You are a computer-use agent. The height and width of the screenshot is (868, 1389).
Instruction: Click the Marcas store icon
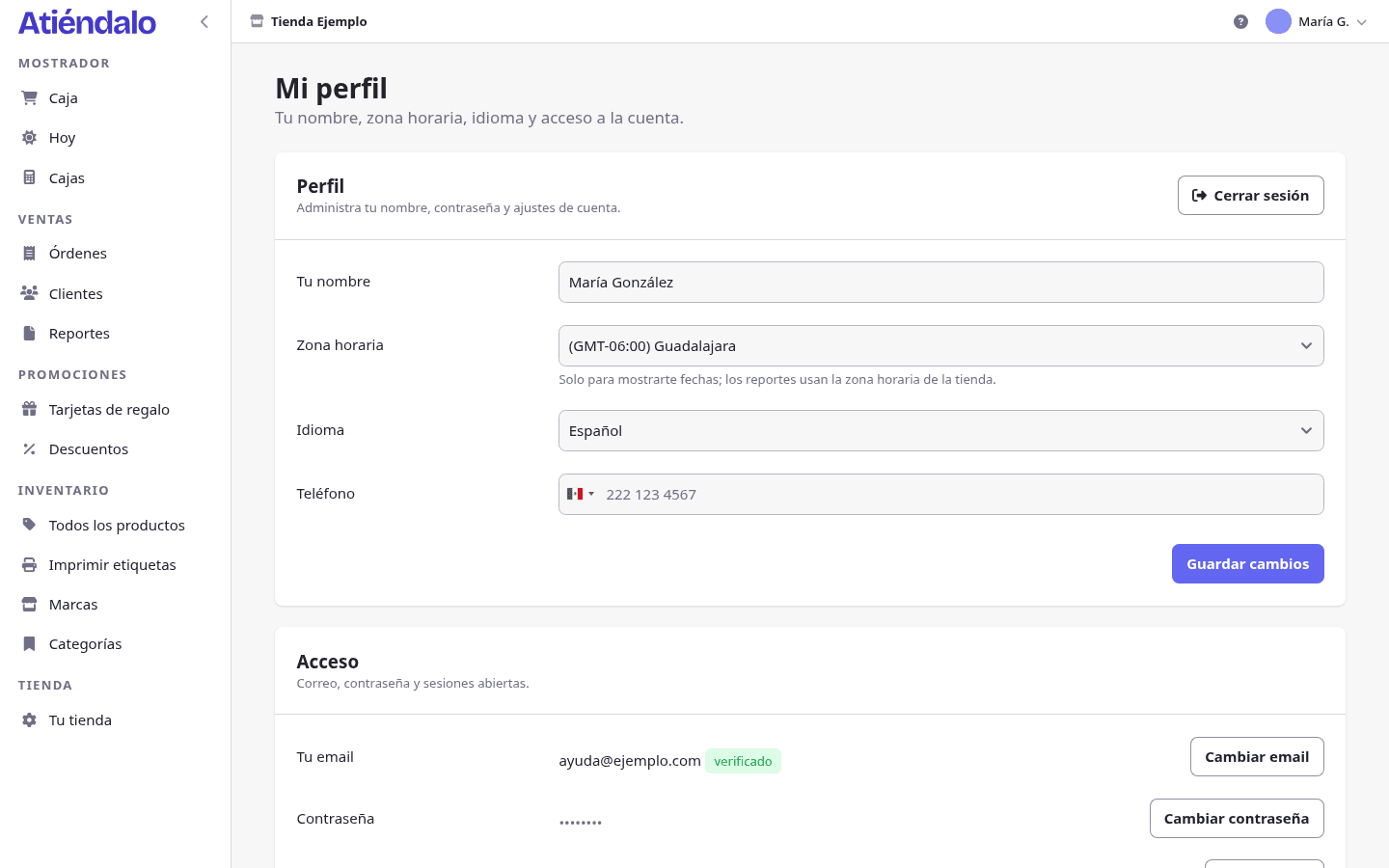[30, 605]
